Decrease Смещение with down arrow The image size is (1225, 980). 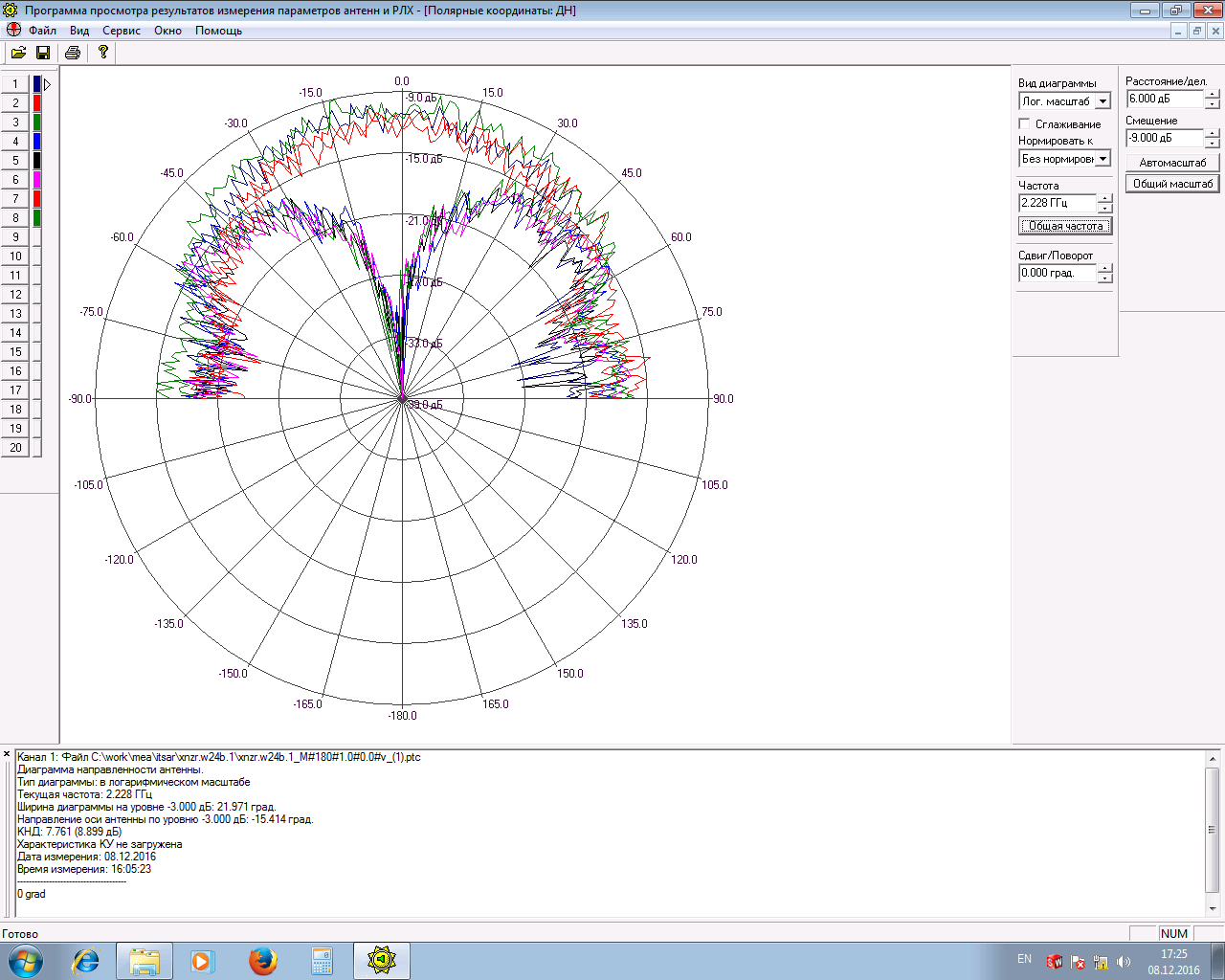pos(1213,143)
